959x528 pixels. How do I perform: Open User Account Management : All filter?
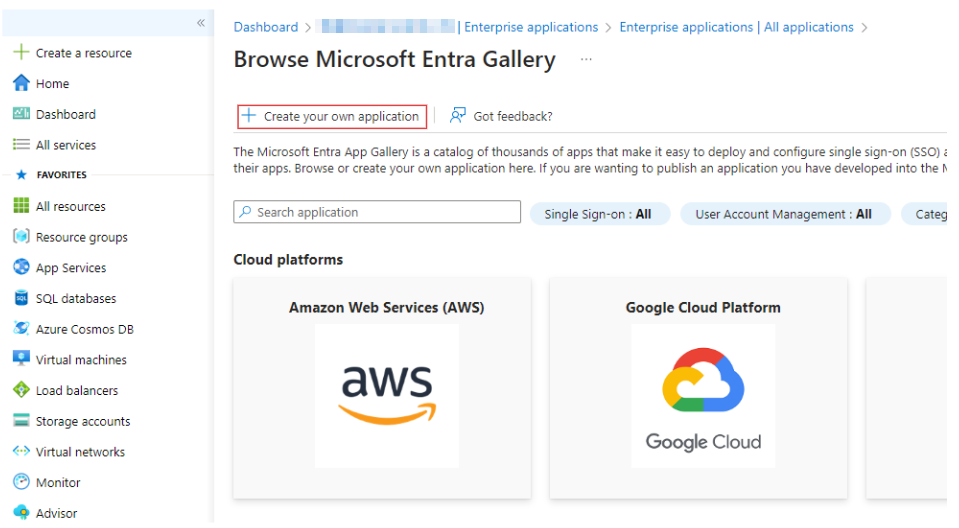(x=785, y=214)
